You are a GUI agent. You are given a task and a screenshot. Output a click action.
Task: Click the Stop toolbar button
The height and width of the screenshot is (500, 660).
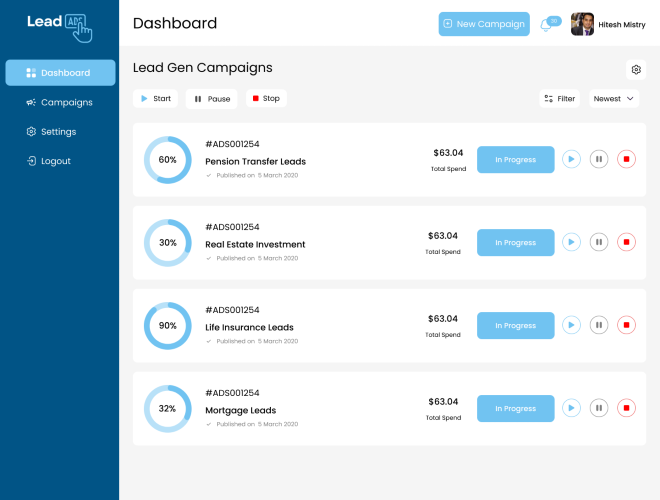click(x=266, y=98)
